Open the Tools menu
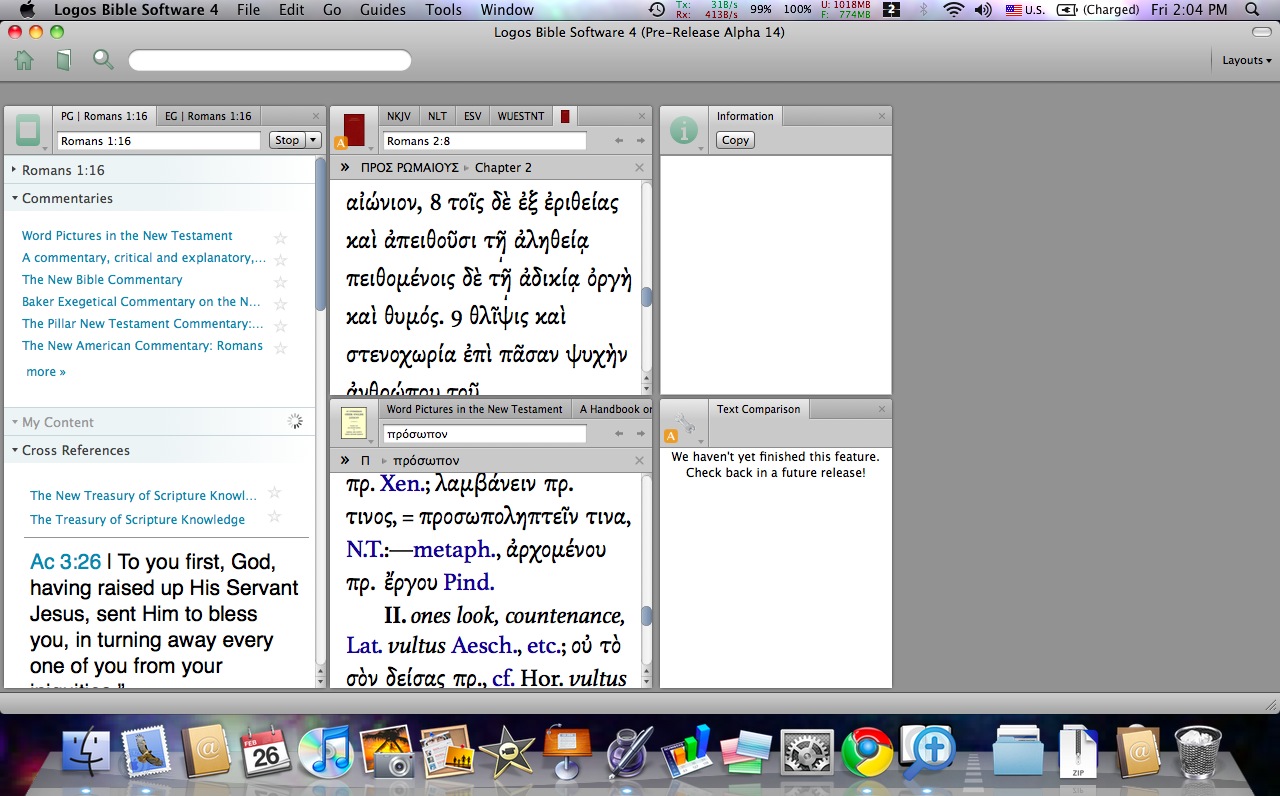The width and height of the screenshot is (1280, 796). 443,10
